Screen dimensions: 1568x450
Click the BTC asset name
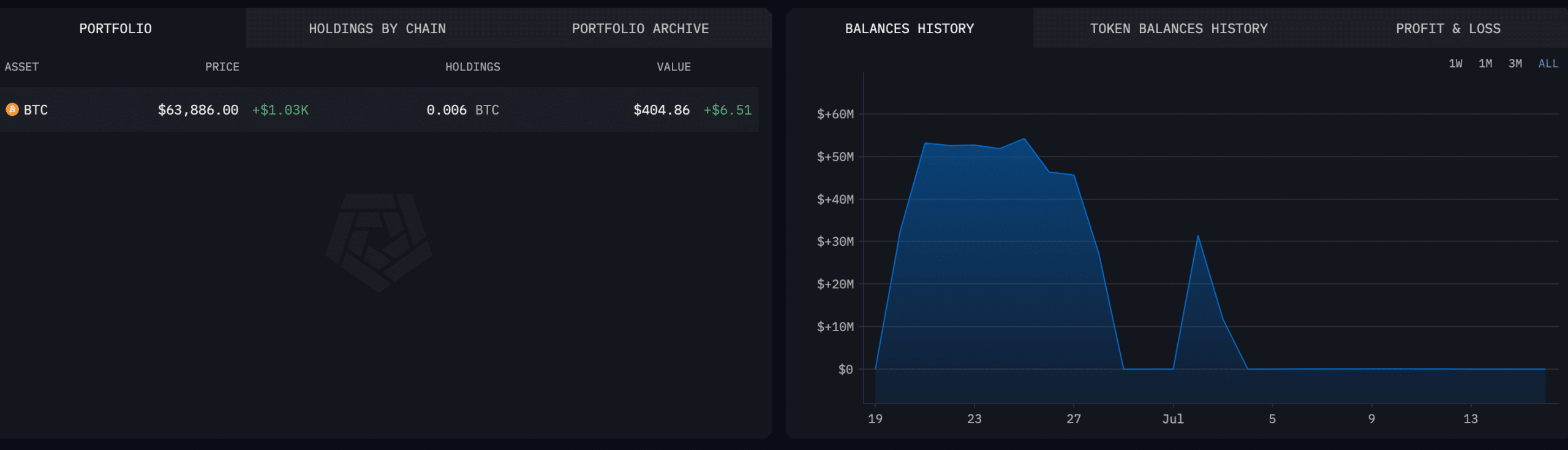click(36, 110)
